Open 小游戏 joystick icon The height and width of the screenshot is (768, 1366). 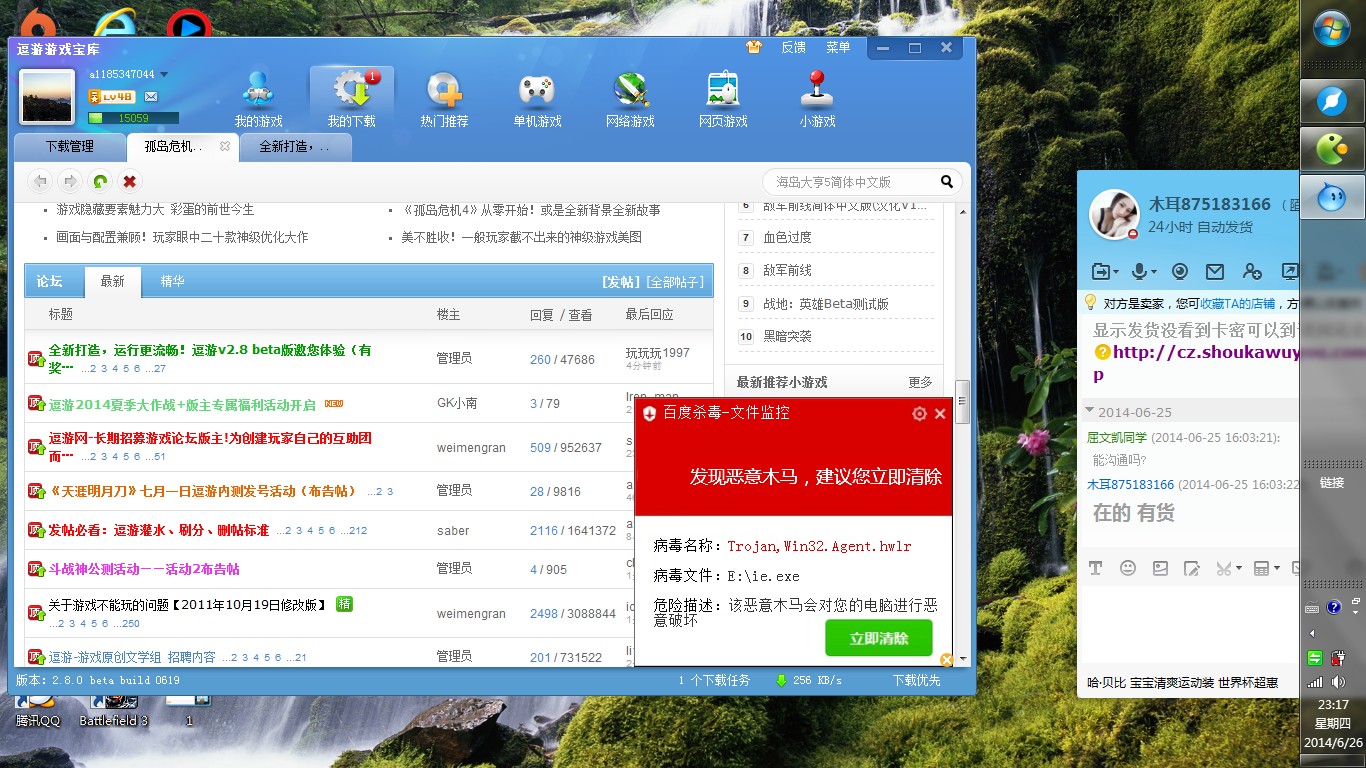pyautogui.click(x=817, y=100)
